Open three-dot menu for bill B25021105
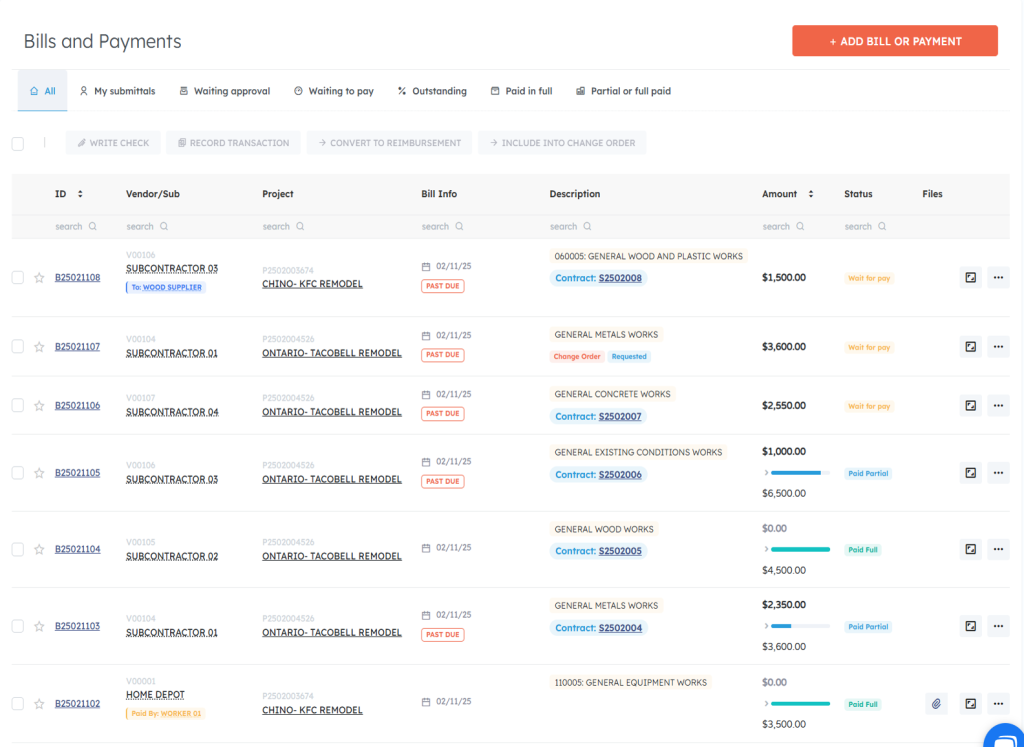The width and height of the screenshot is (1024, 747). click(x=998, y=473)
